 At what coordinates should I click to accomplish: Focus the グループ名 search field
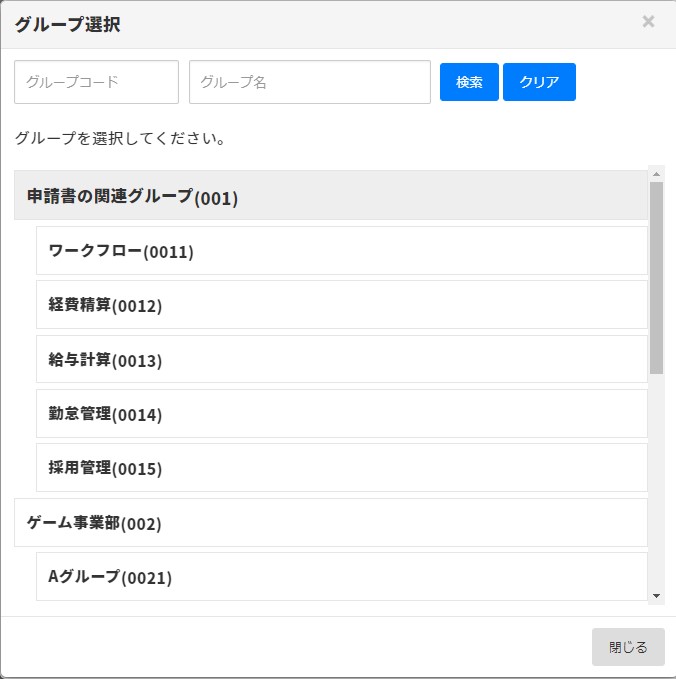[309, 82]
